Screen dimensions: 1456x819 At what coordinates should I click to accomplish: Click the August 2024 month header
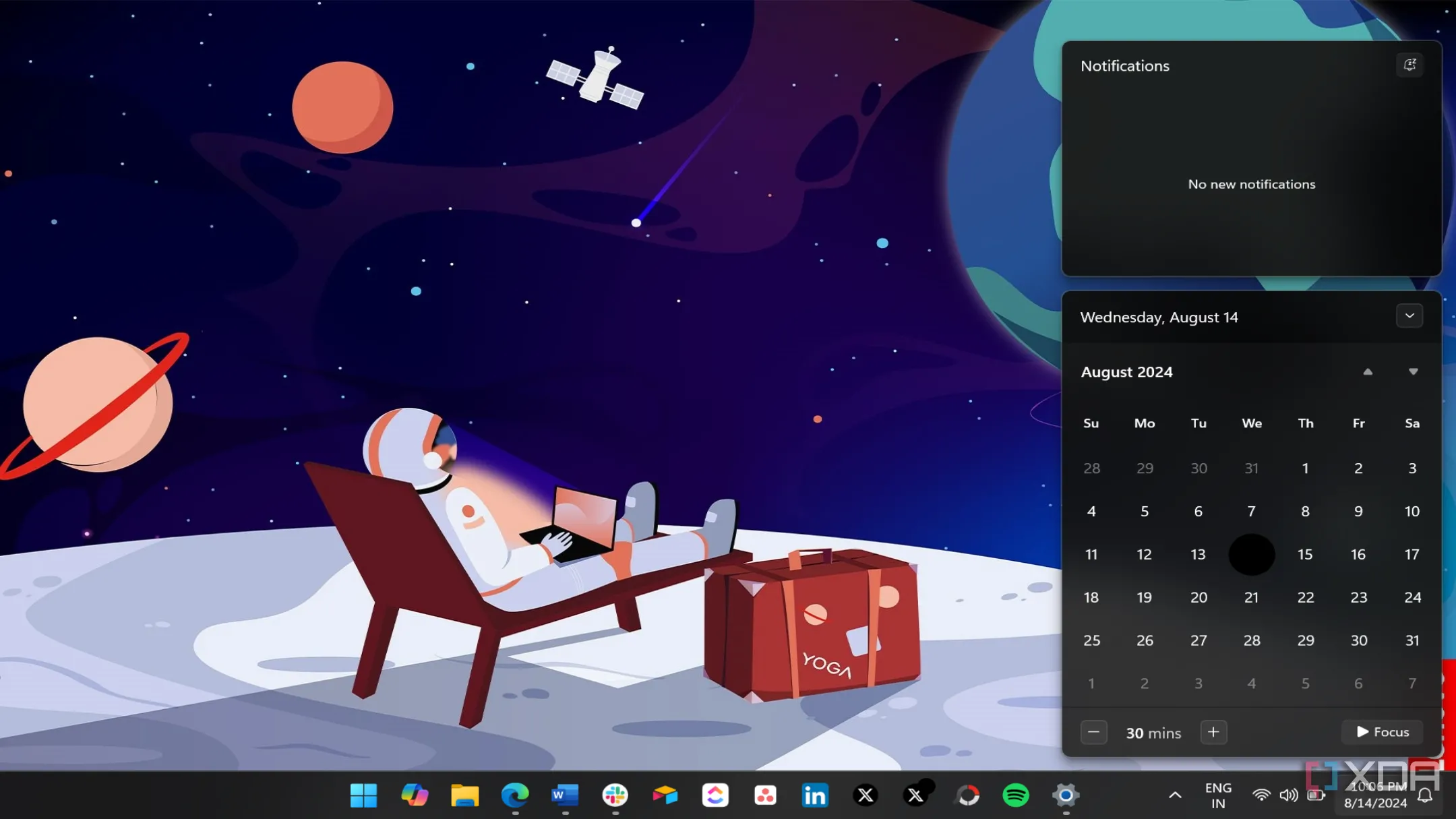click(x=1127, y=372)
